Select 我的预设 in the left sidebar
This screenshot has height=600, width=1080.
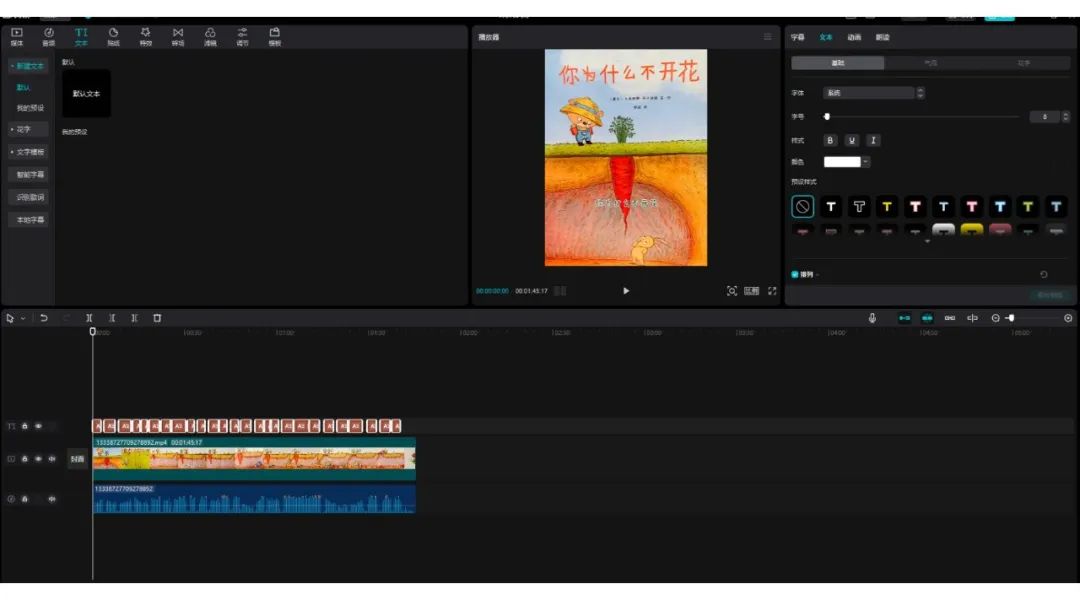tap(30, 108)
